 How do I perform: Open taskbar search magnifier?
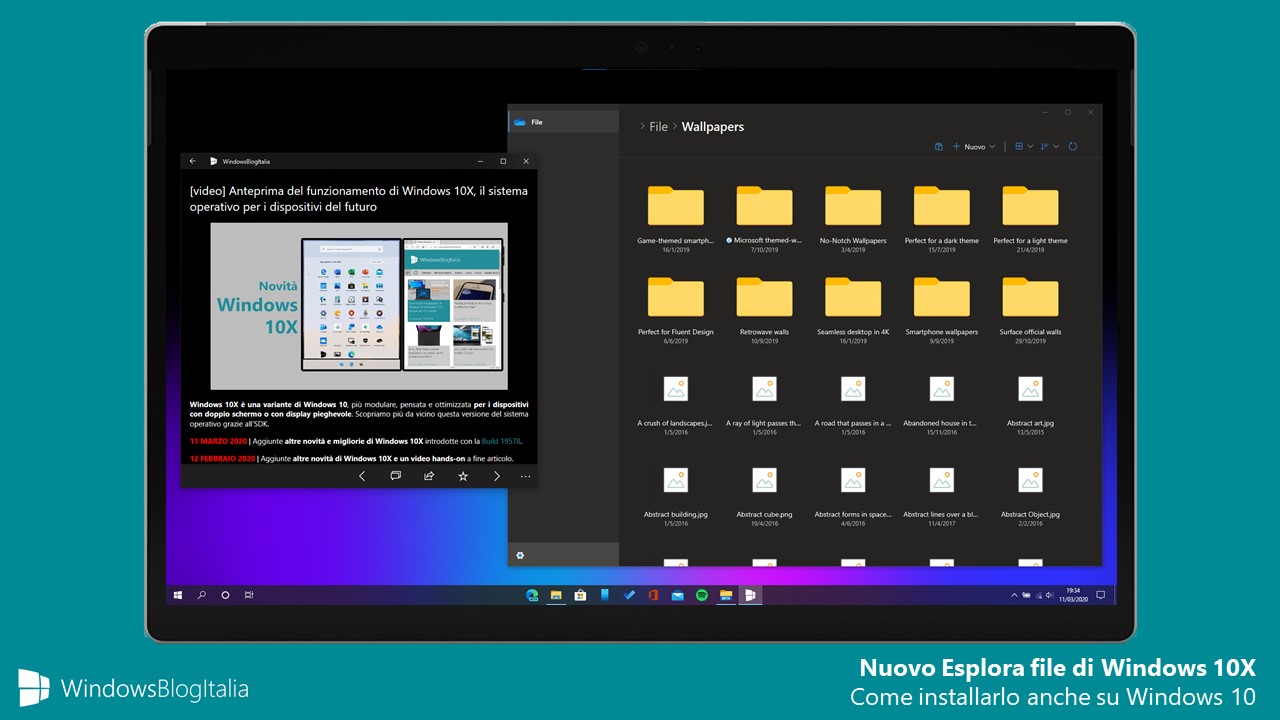202,595
